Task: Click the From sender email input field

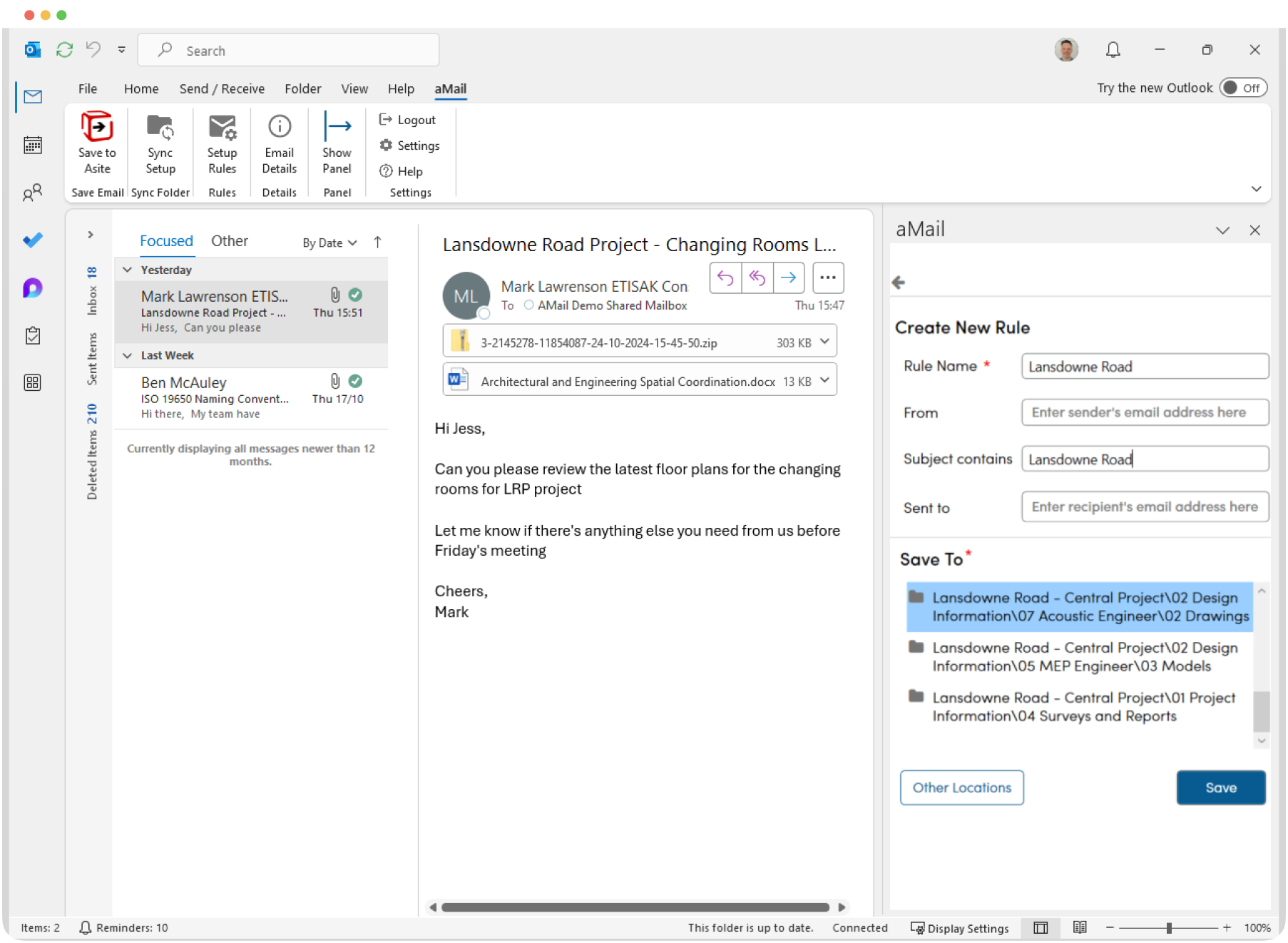Action: click(1144, 412)
